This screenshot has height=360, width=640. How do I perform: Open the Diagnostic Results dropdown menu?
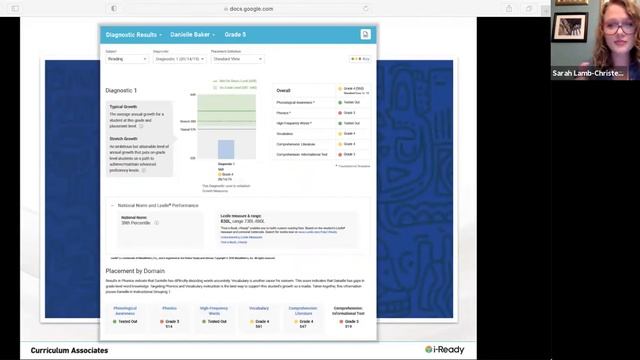(x=133, y=35)
